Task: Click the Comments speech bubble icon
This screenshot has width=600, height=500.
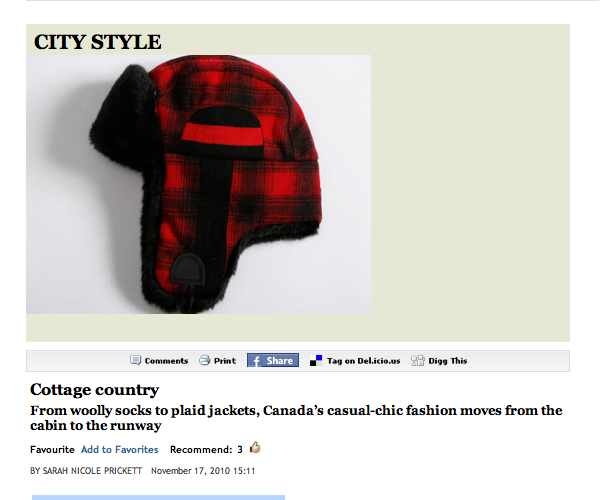Action: point(135,360)
